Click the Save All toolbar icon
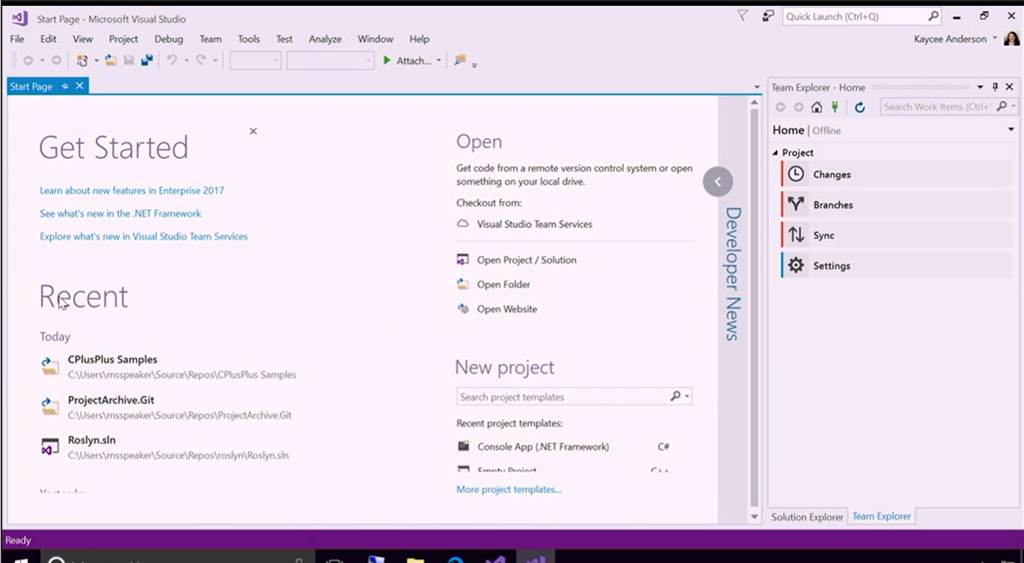The width and height of the screenshot is (1024, 563). [x=147, y=61]
